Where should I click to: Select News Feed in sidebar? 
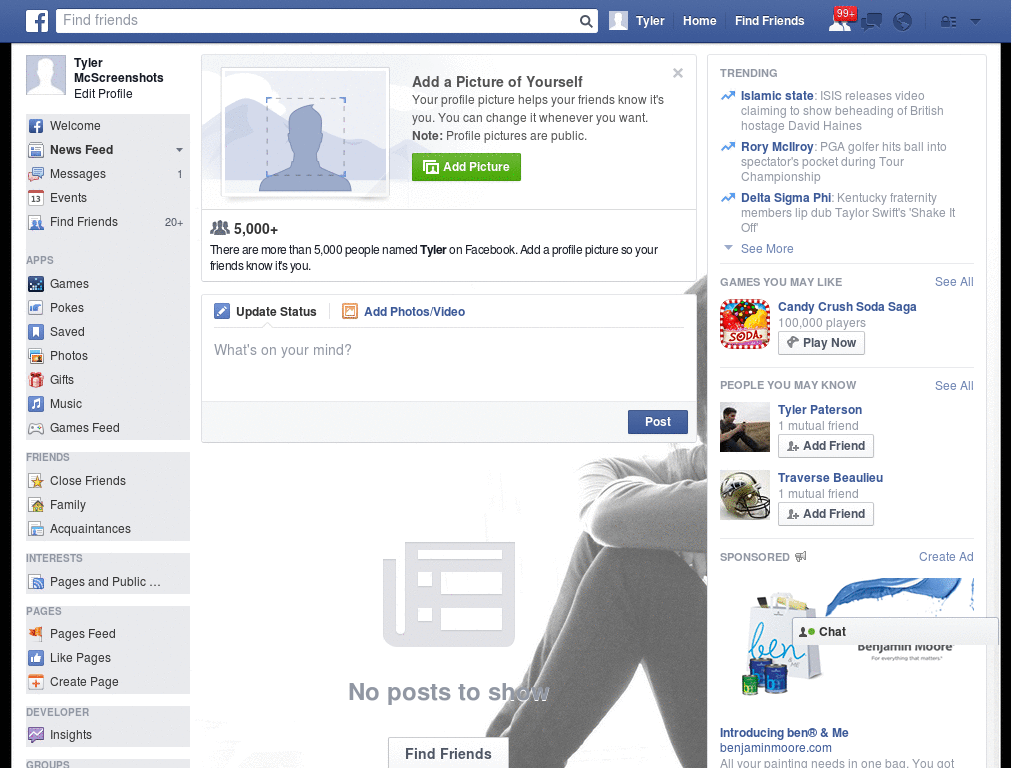pos(81,150)
